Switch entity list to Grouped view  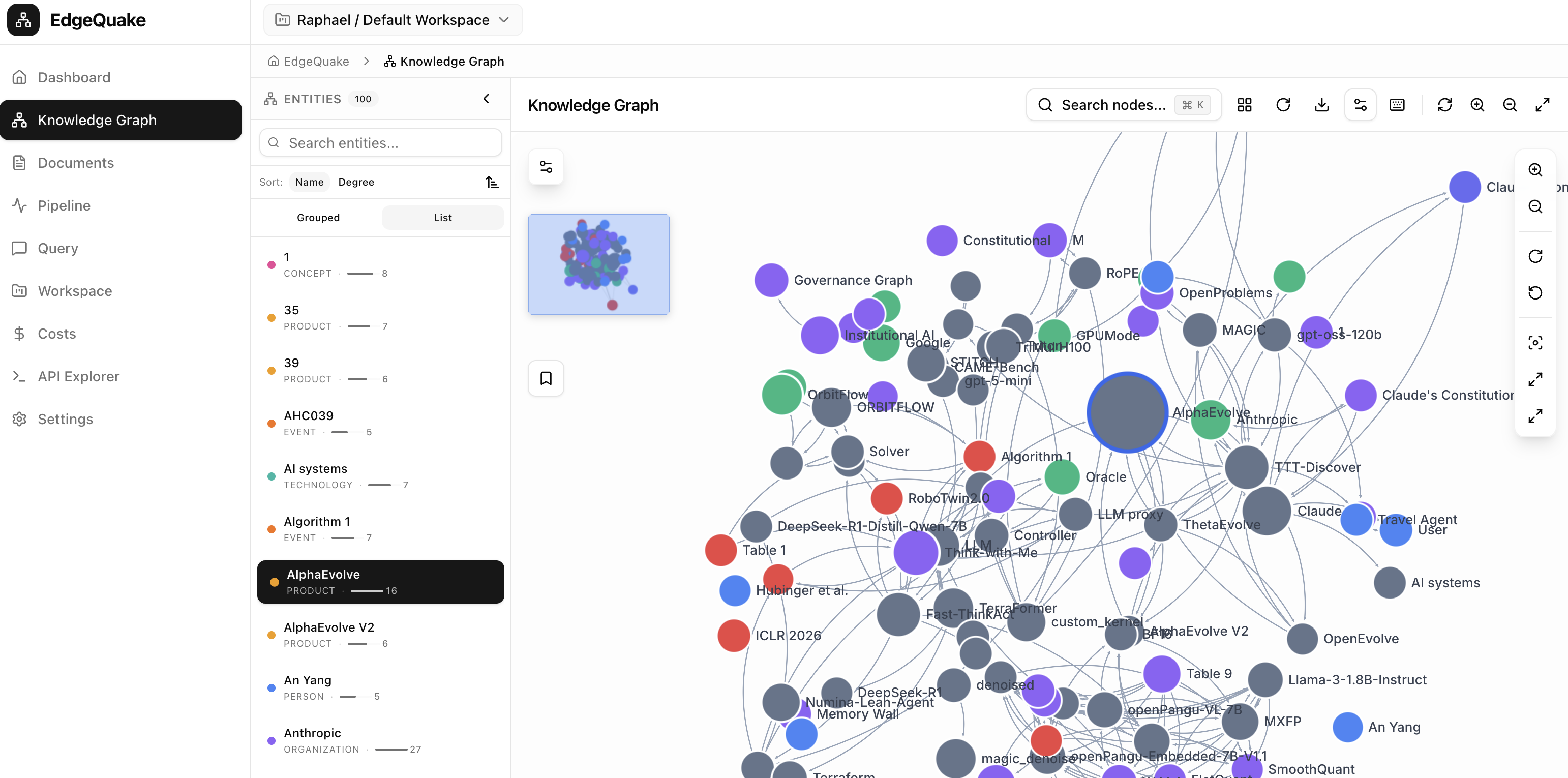(x=318, y=217)
